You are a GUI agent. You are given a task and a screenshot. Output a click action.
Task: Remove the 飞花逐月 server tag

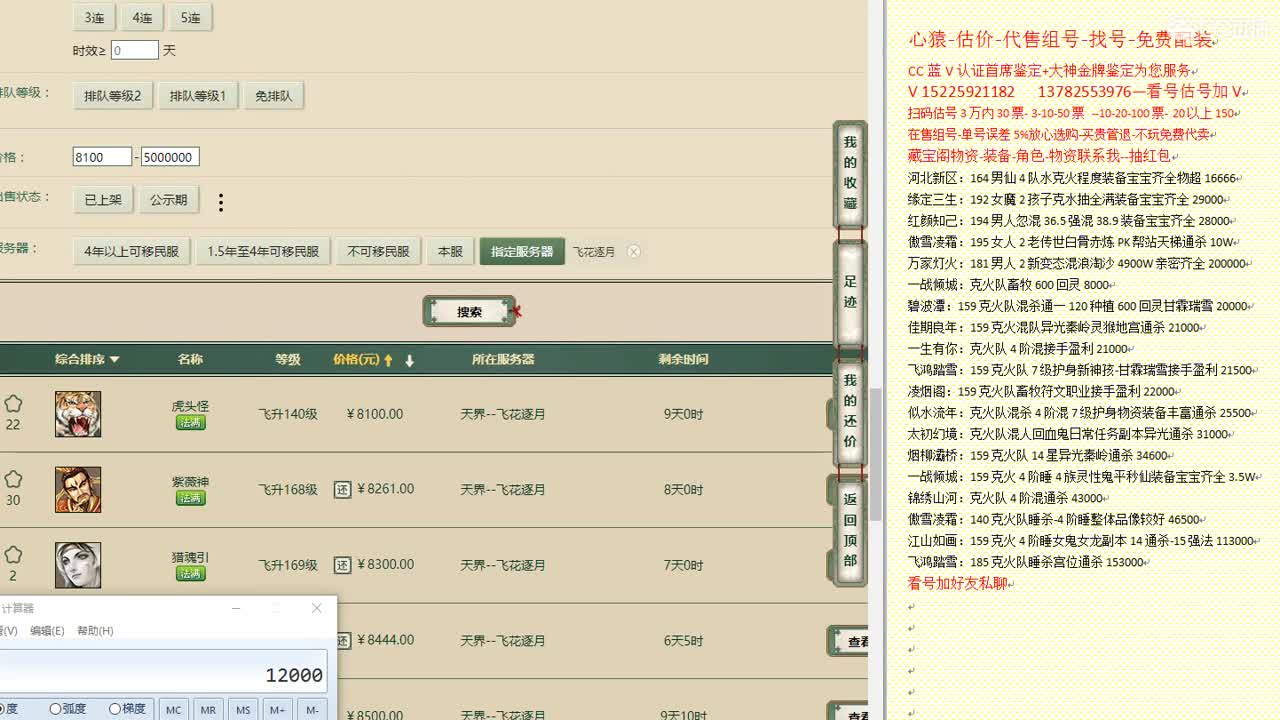click(x=634, y=252)
